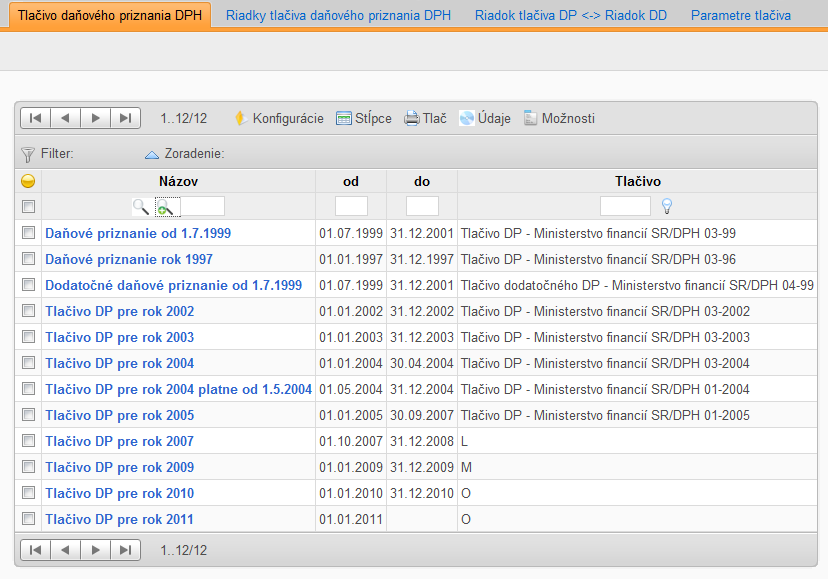
Task: Open Konfigurácie settings
Action: 279,118
